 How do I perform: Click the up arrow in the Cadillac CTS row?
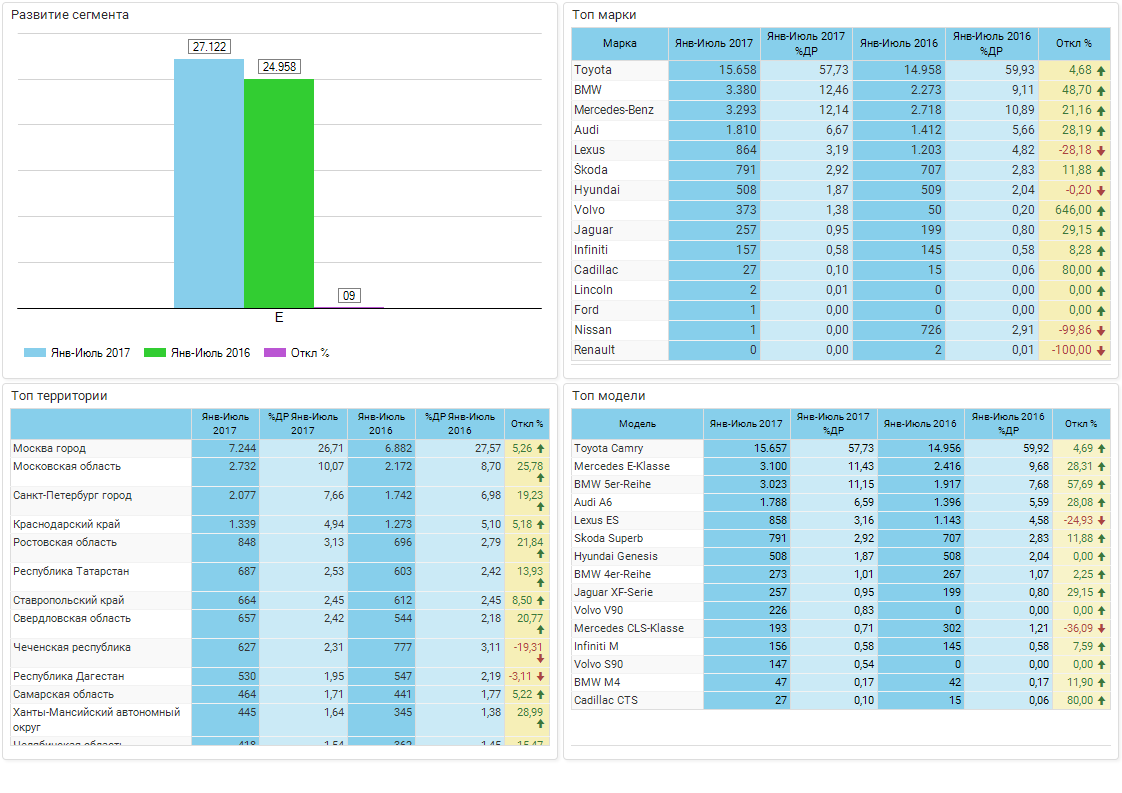(x=1101, y=701)
